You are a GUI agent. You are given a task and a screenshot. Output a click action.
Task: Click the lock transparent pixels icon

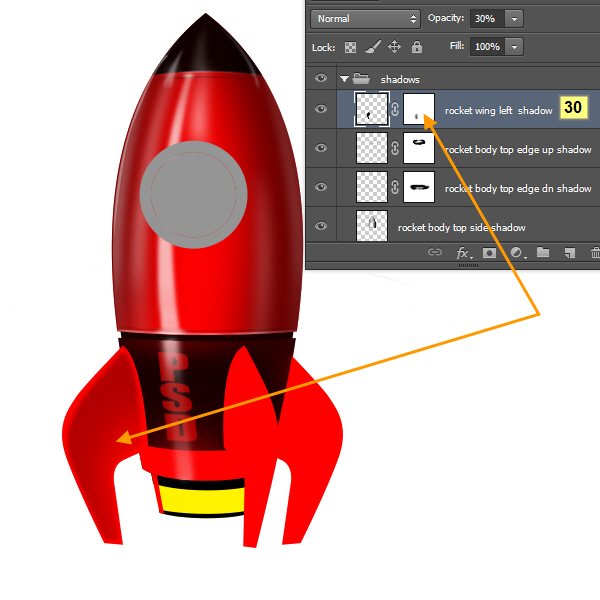350,47
